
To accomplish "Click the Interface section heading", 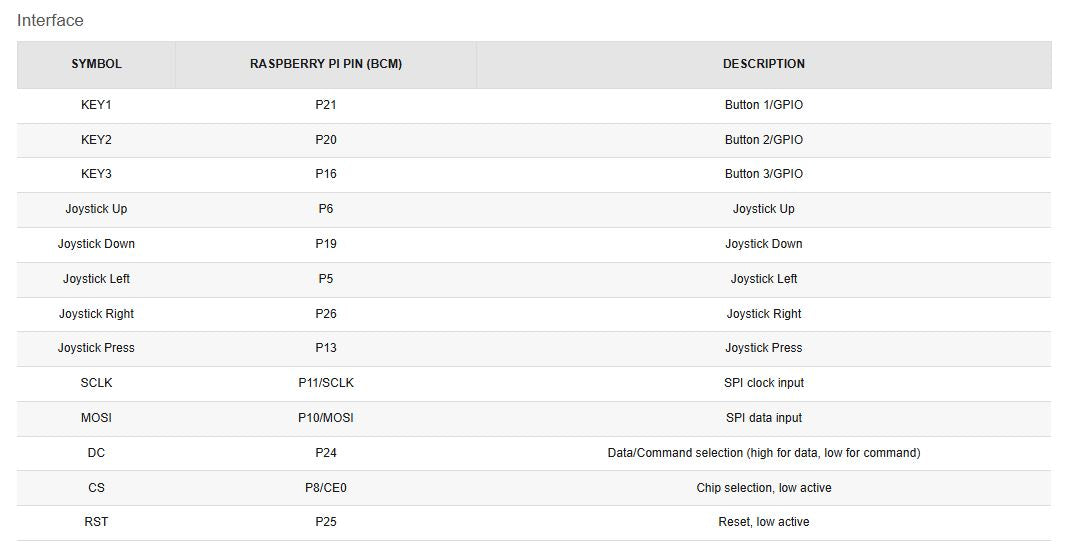I will tap(50, 20).
